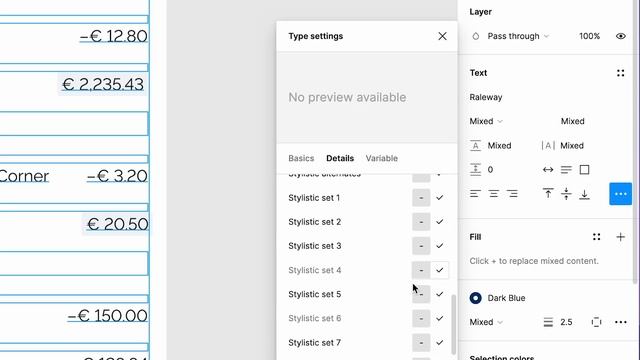Select fixed size text box icon

pos(584,170)
